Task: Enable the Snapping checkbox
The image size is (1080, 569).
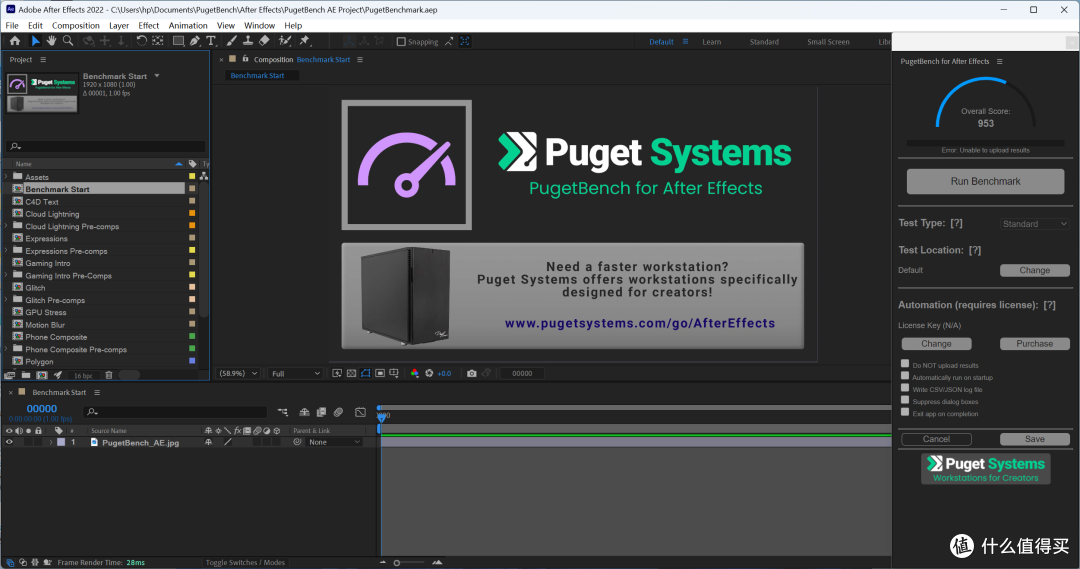Action: point(401,42)
